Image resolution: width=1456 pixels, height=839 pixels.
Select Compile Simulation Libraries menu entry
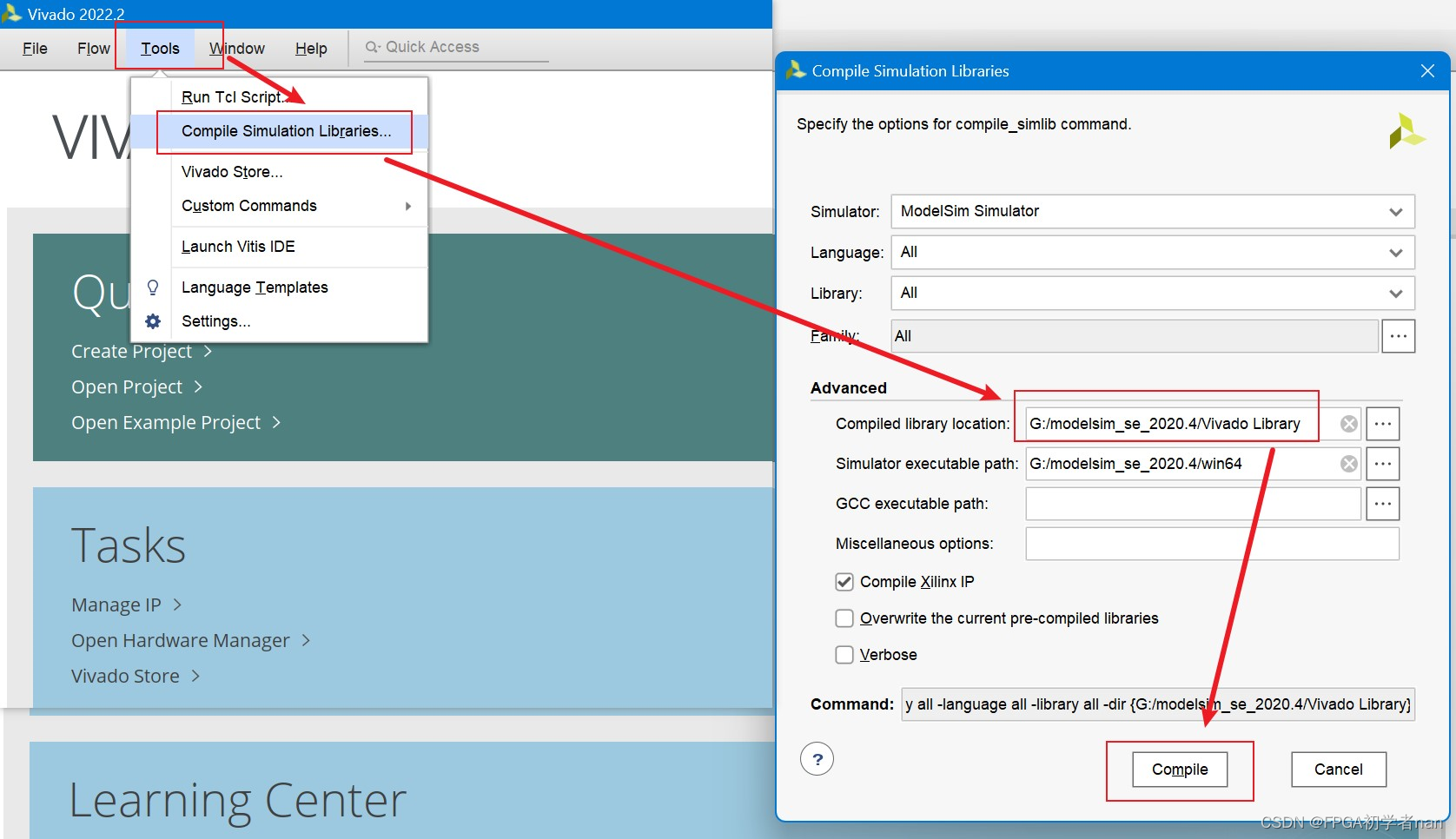tap(279, 131)
